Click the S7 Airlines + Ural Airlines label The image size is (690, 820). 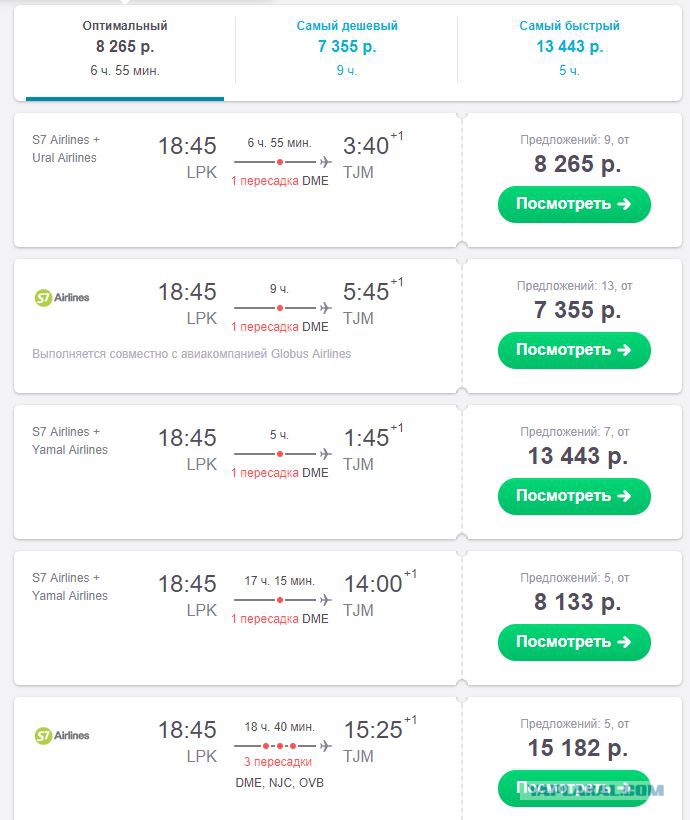(66, 149)
